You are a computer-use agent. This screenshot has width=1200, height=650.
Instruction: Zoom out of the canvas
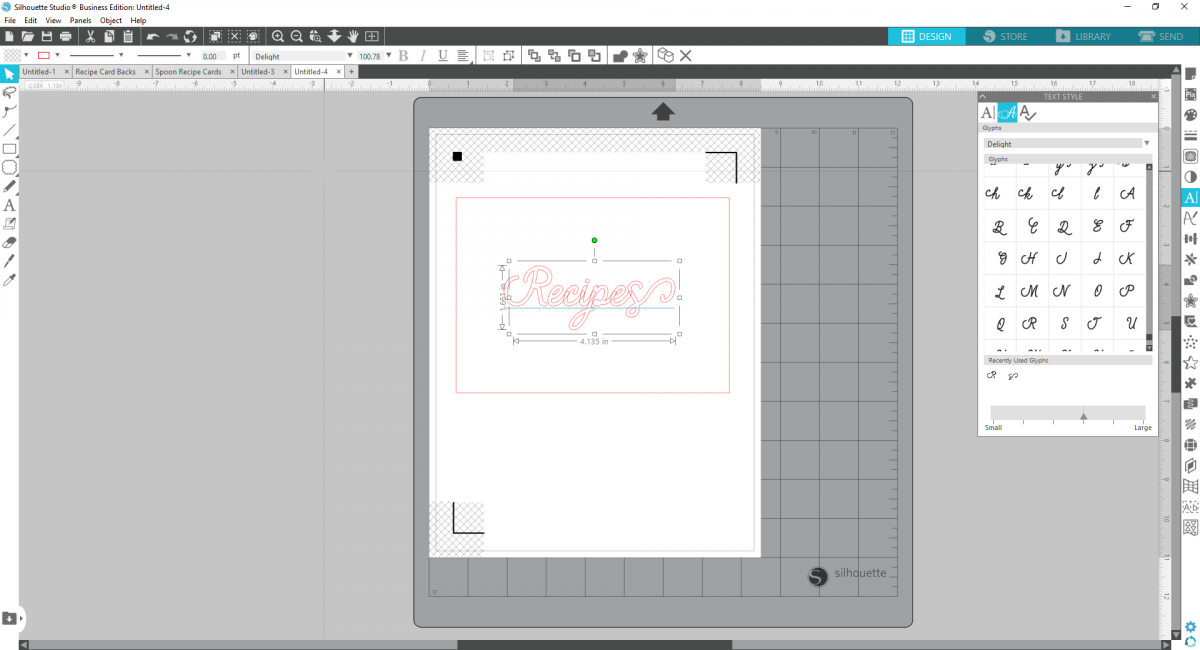click(x=297, y=37)
